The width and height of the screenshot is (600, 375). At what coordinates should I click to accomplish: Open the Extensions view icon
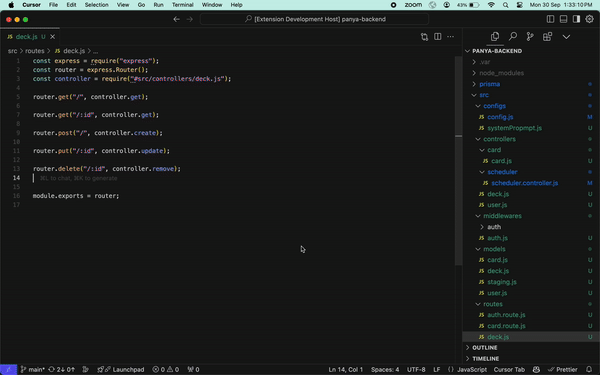coord(548,37)
